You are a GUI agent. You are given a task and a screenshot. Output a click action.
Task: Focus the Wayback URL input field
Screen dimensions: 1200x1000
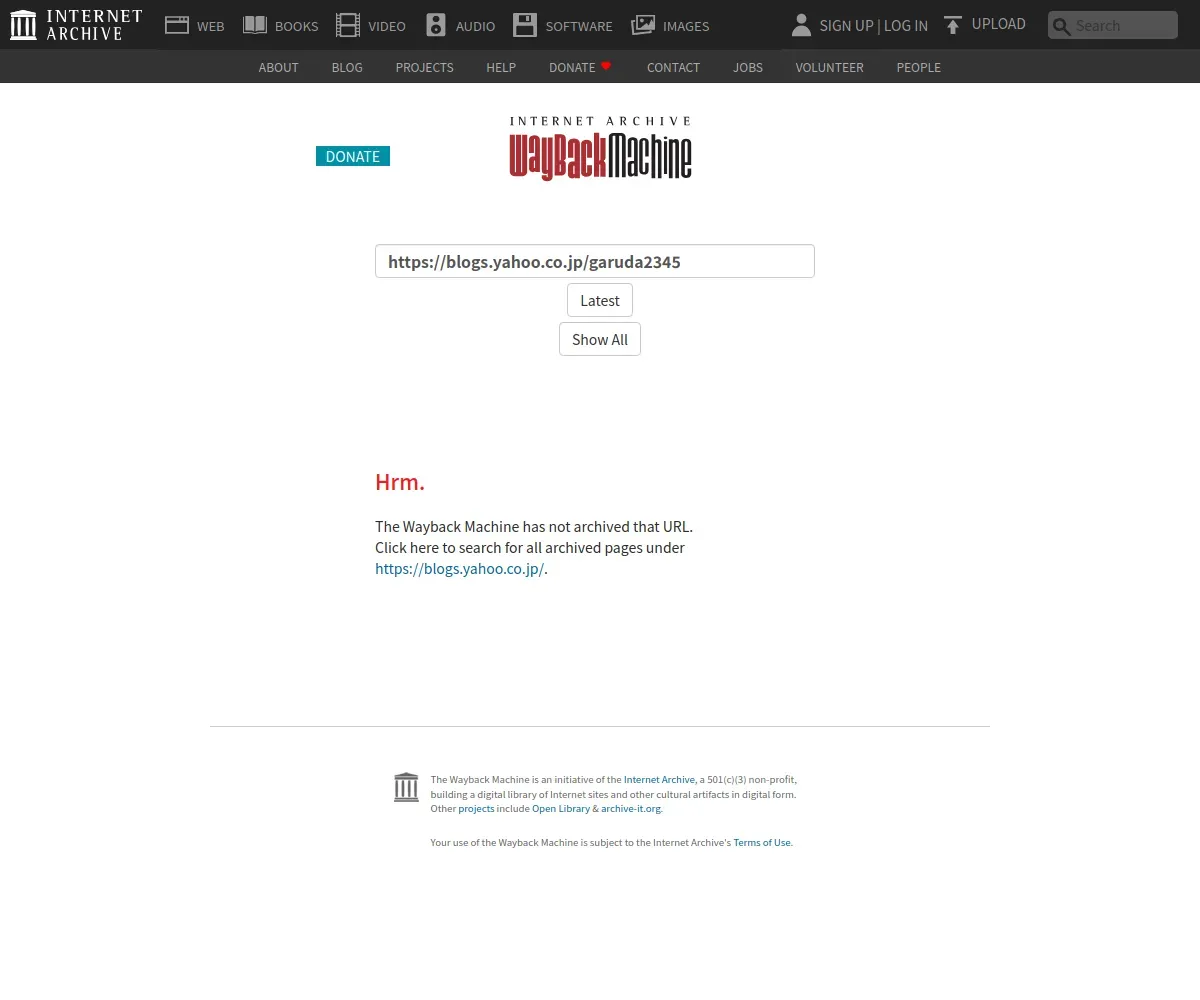595,261
